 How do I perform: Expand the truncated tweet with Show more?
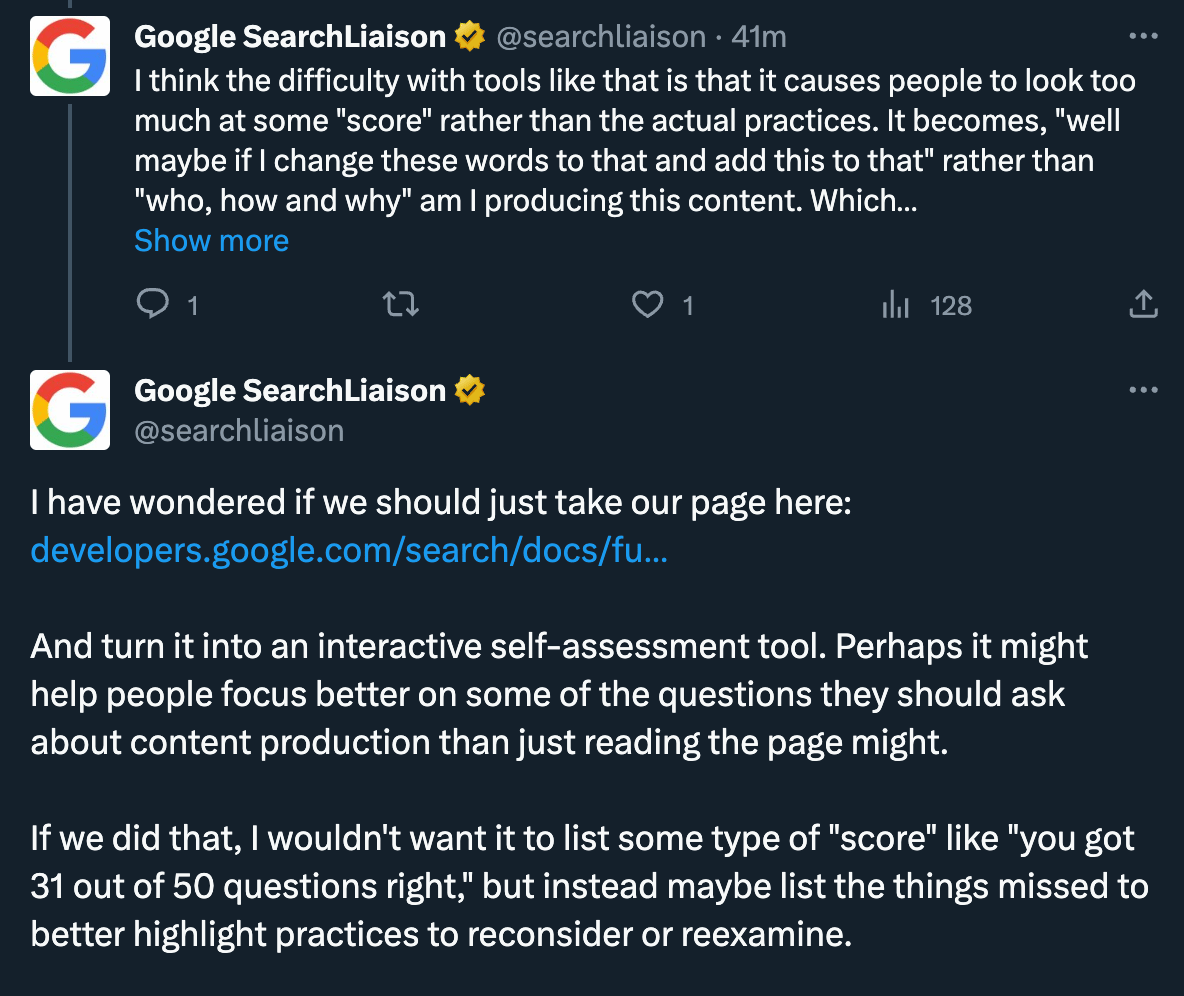tap(211, 241)
